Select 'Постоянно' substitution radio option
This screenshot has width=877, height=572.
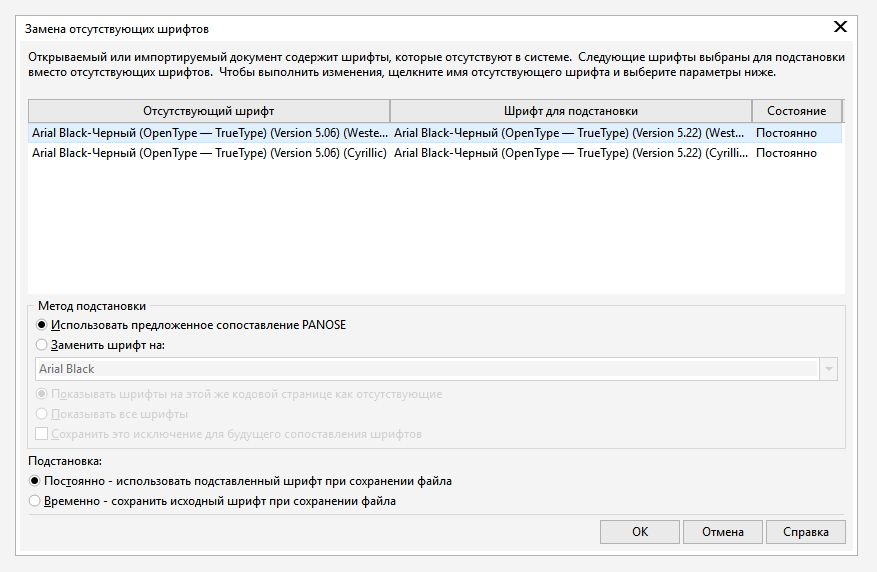click(x=35, y=481)
